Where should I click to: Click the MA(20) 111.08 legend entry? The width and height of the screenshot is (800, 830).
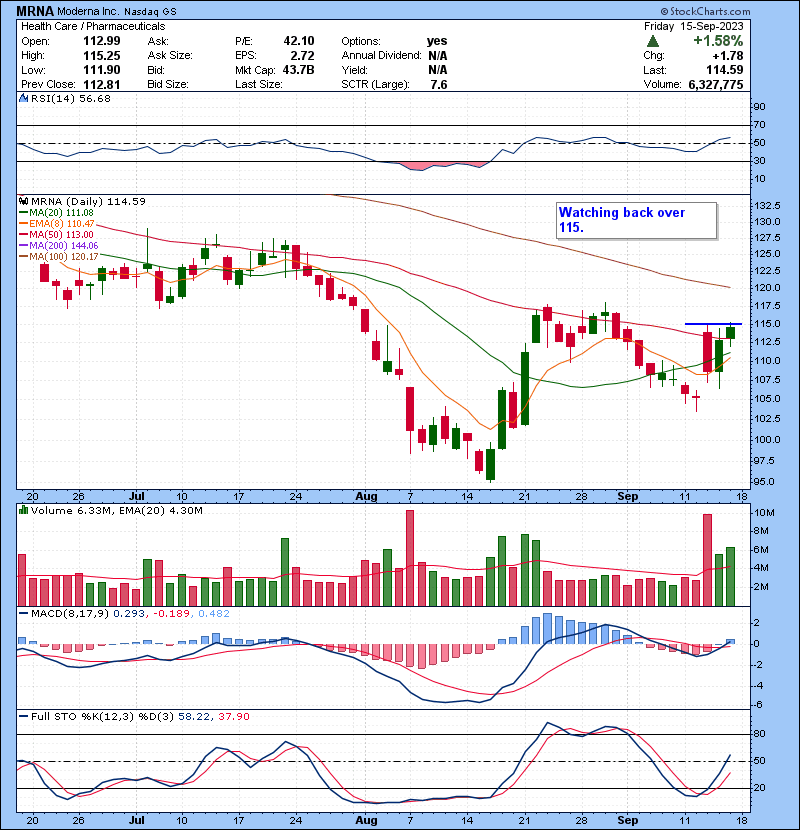click(57, 213)
